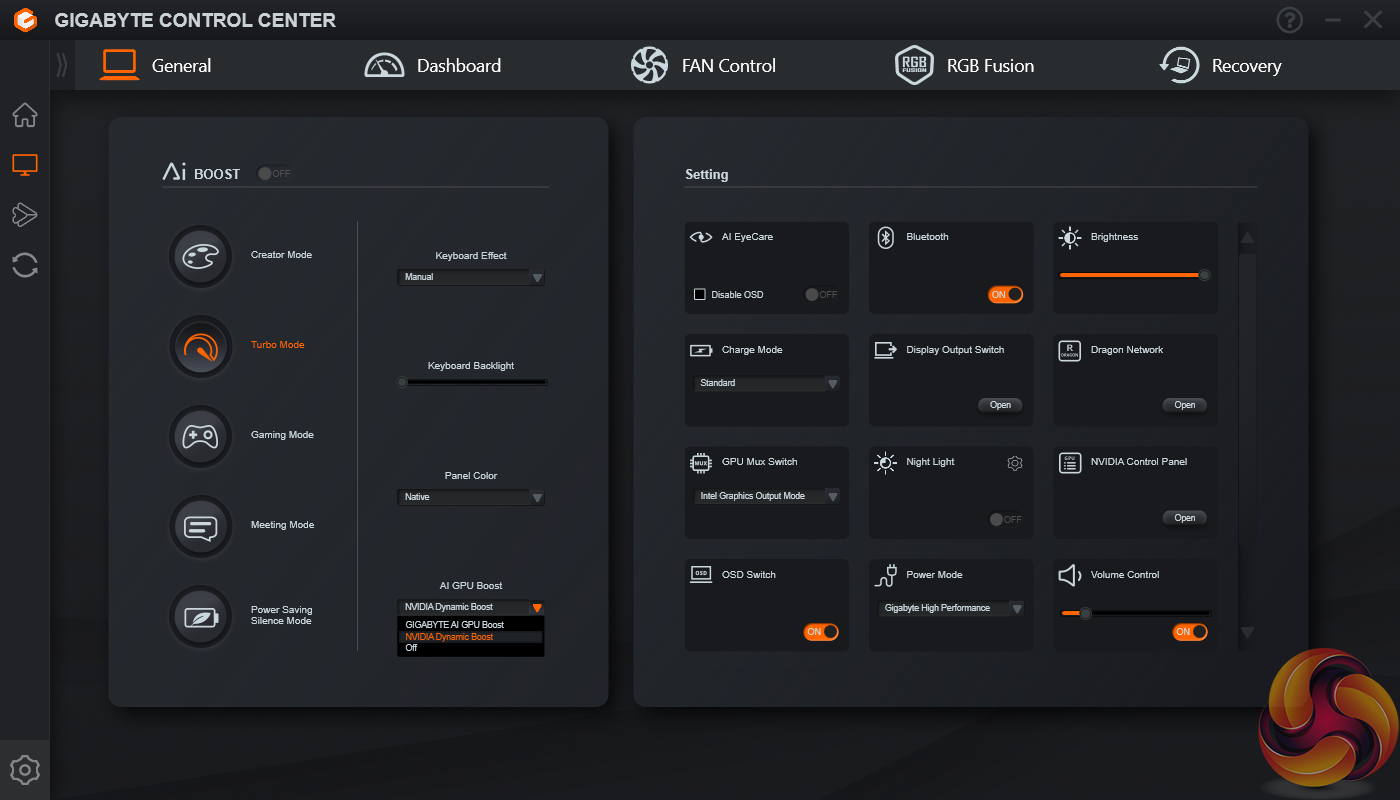Switch to the General tab
The width and height of the screenshot is (1400, 800).
coord(156,66)
